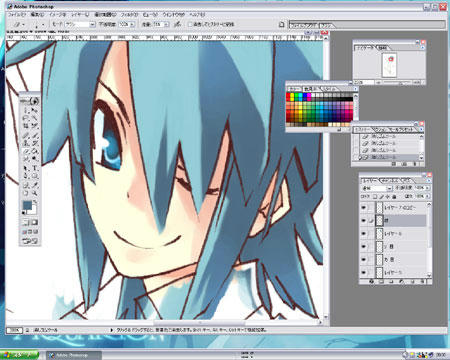Open the 編集 (Edit) menu

point(37,15)
